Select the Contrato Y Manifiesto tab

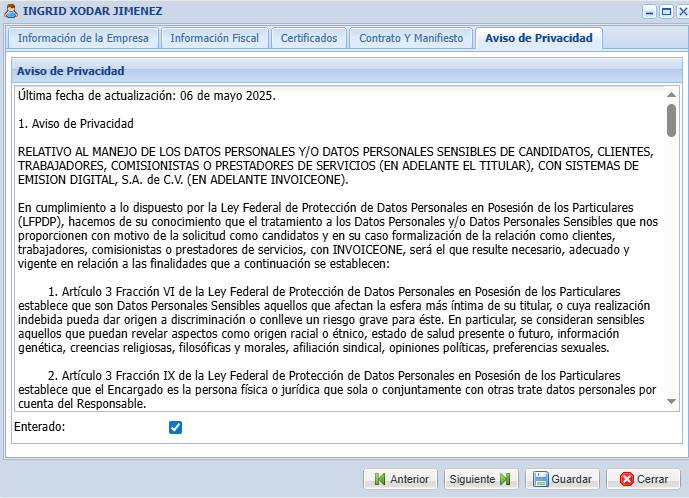tap(411, 38)
